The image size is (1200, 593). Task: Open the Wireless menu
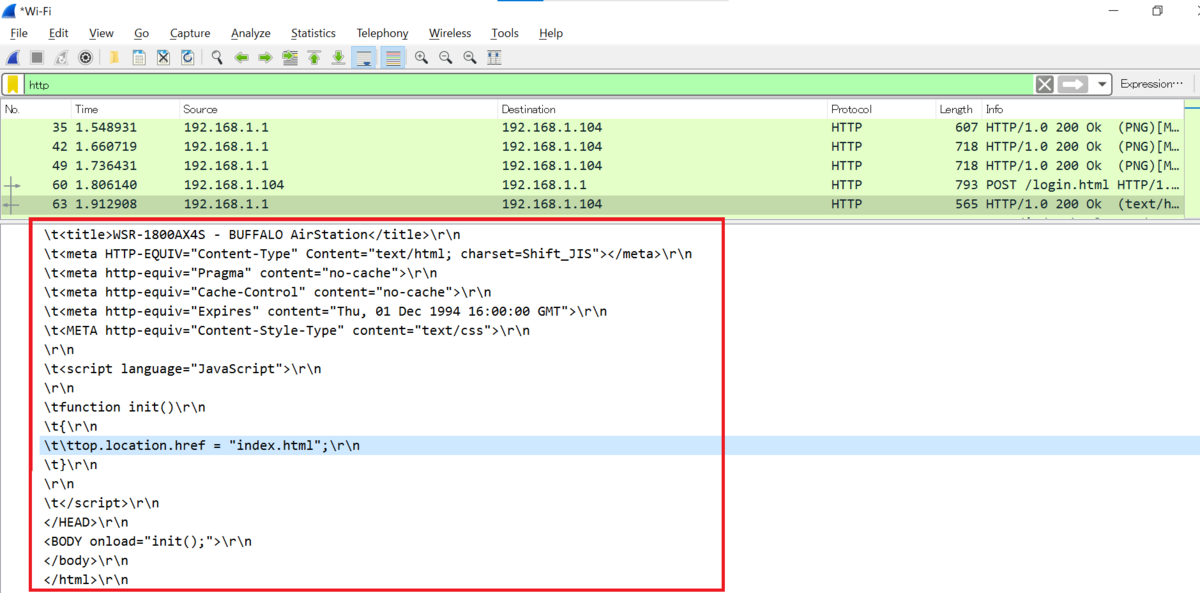[x=450, y=33]
